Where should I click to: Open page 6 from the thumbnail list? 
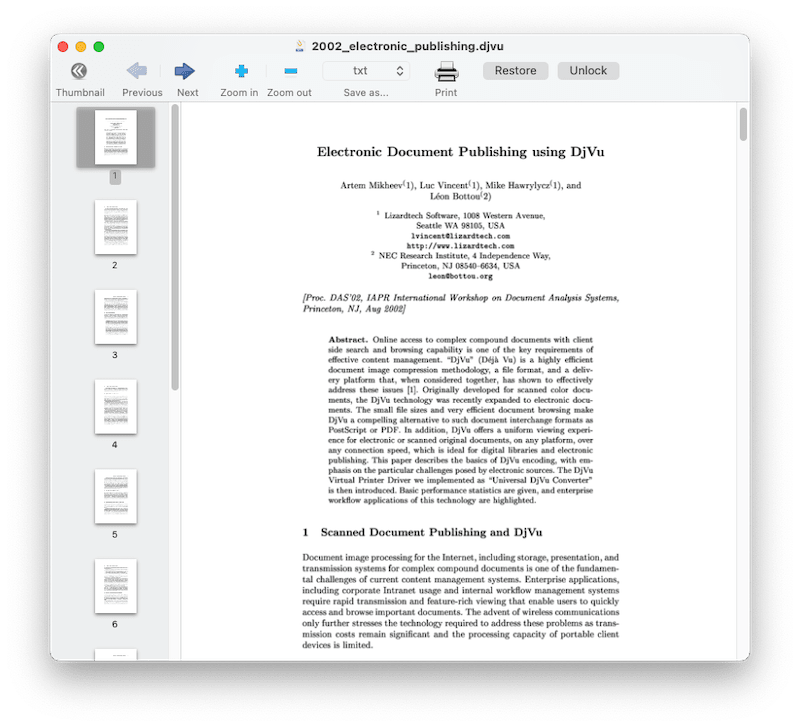point(115,586)
